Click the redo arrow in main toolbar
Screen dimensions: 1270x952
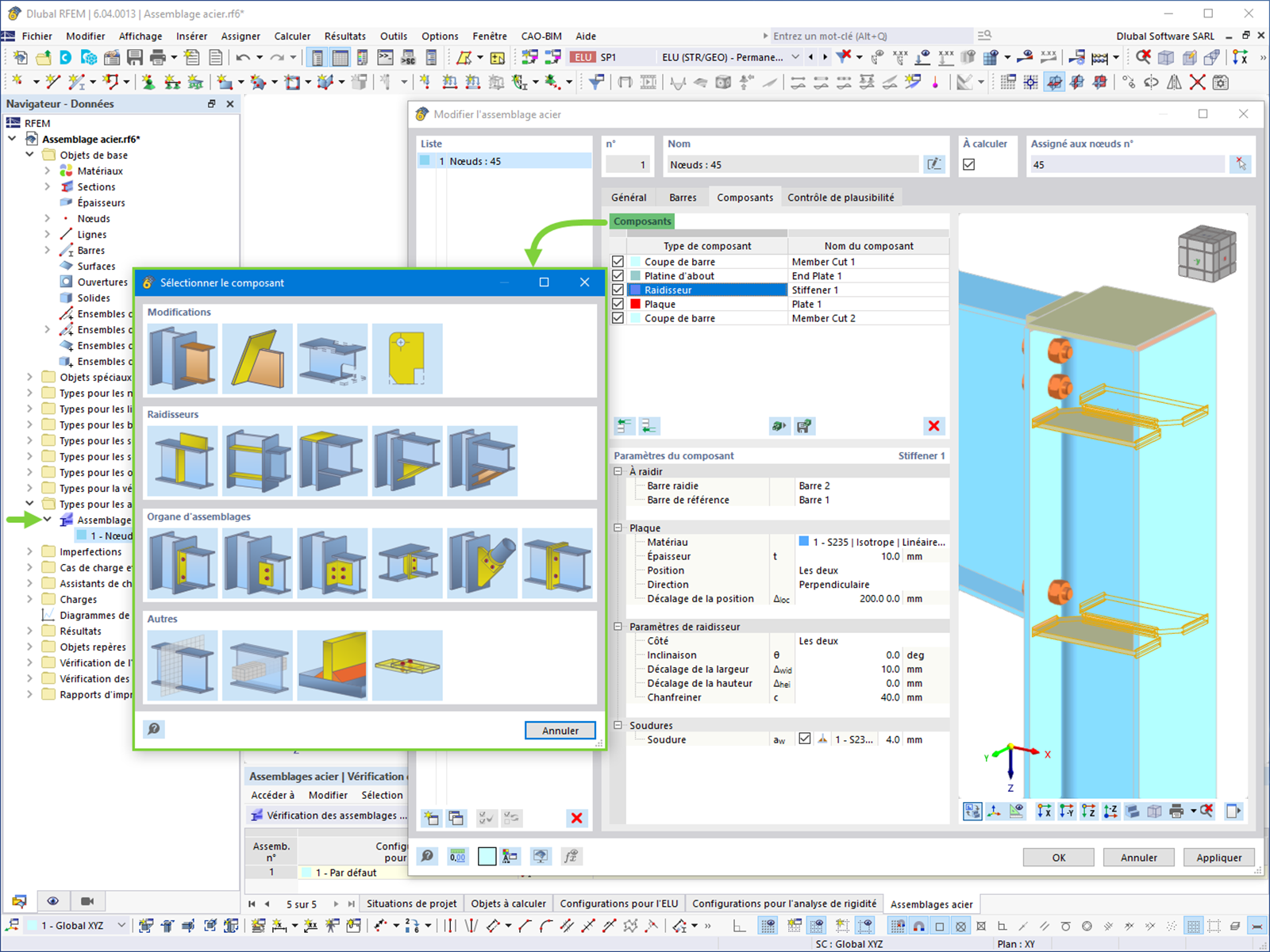tap(276, 57)
